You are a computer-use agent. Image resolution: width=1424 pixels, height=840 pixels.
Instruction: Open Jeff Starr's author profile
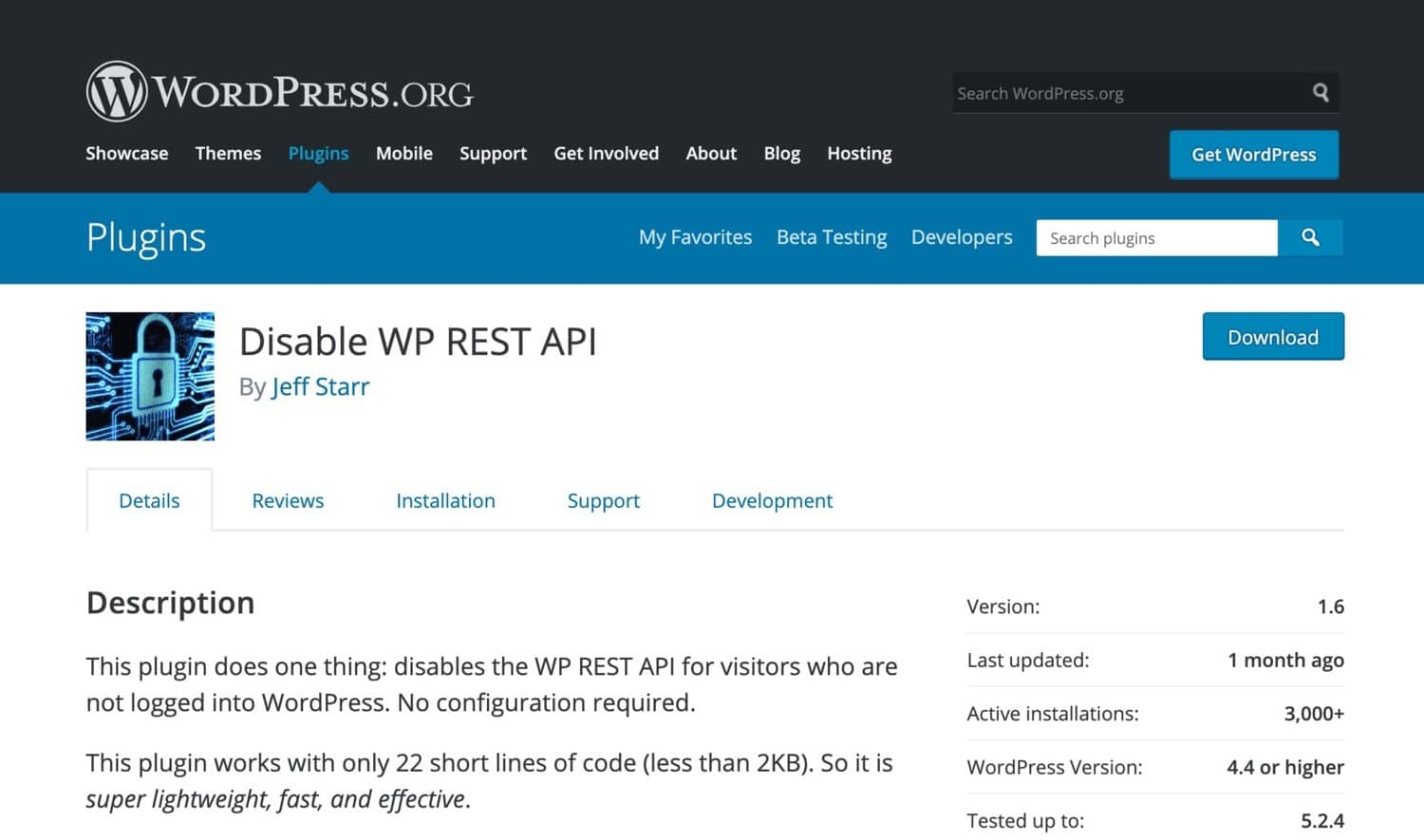click(320, 386)
